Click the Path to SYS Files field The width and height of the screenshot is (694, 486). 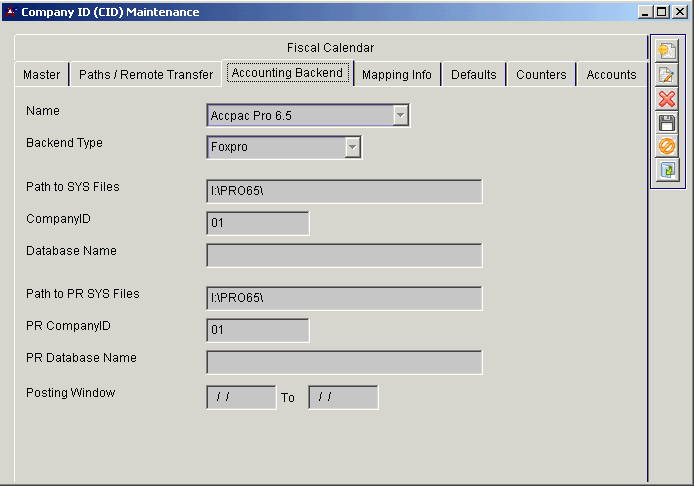[344, 192]
